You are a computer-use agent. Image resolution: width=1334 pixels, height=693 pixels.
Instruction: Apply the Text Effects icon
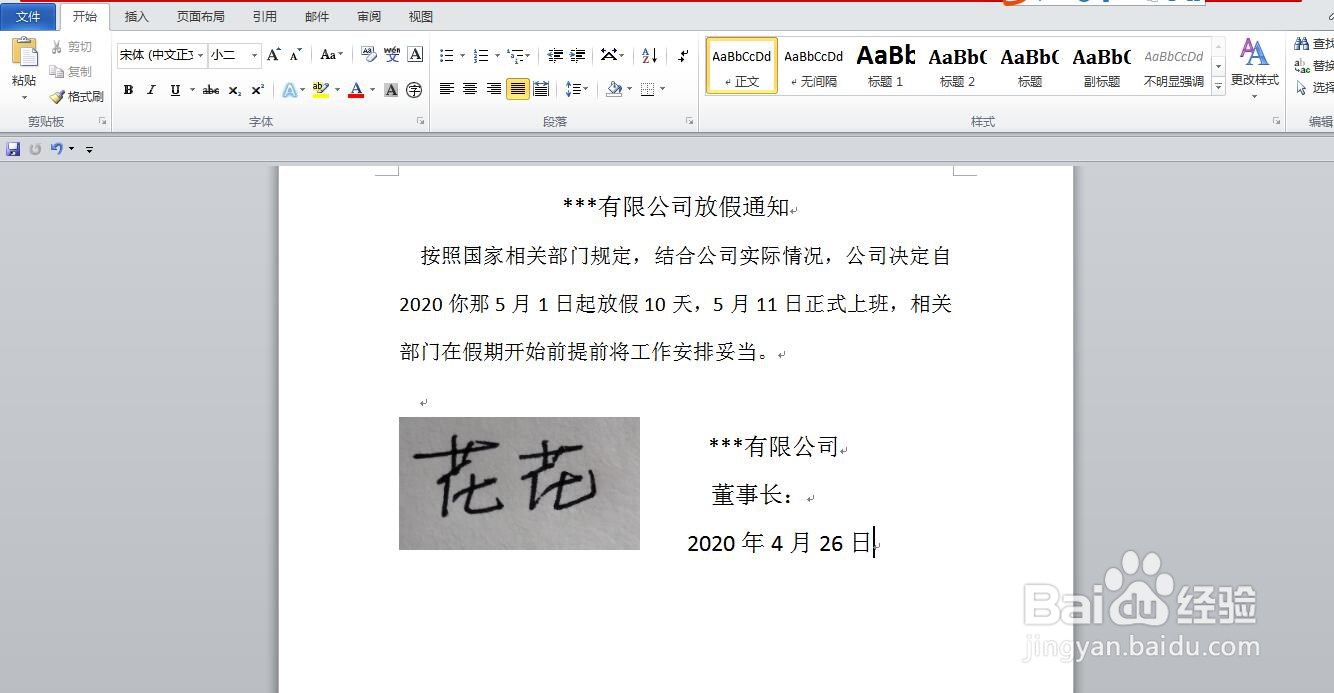[289, 90]
